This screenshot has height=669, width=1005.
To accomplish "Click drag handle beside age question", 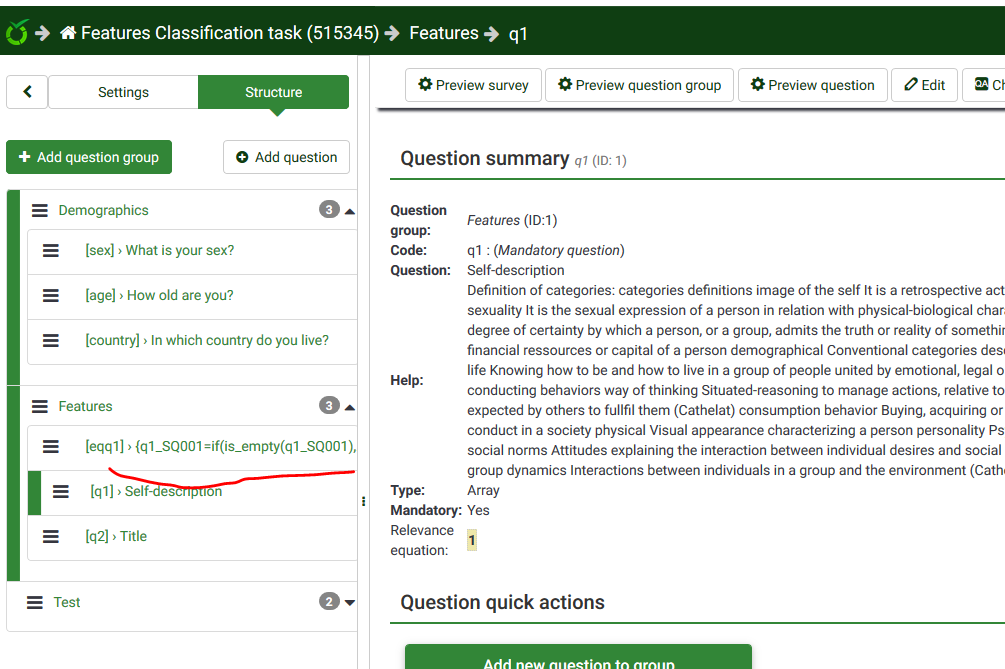I will point(51,296).
